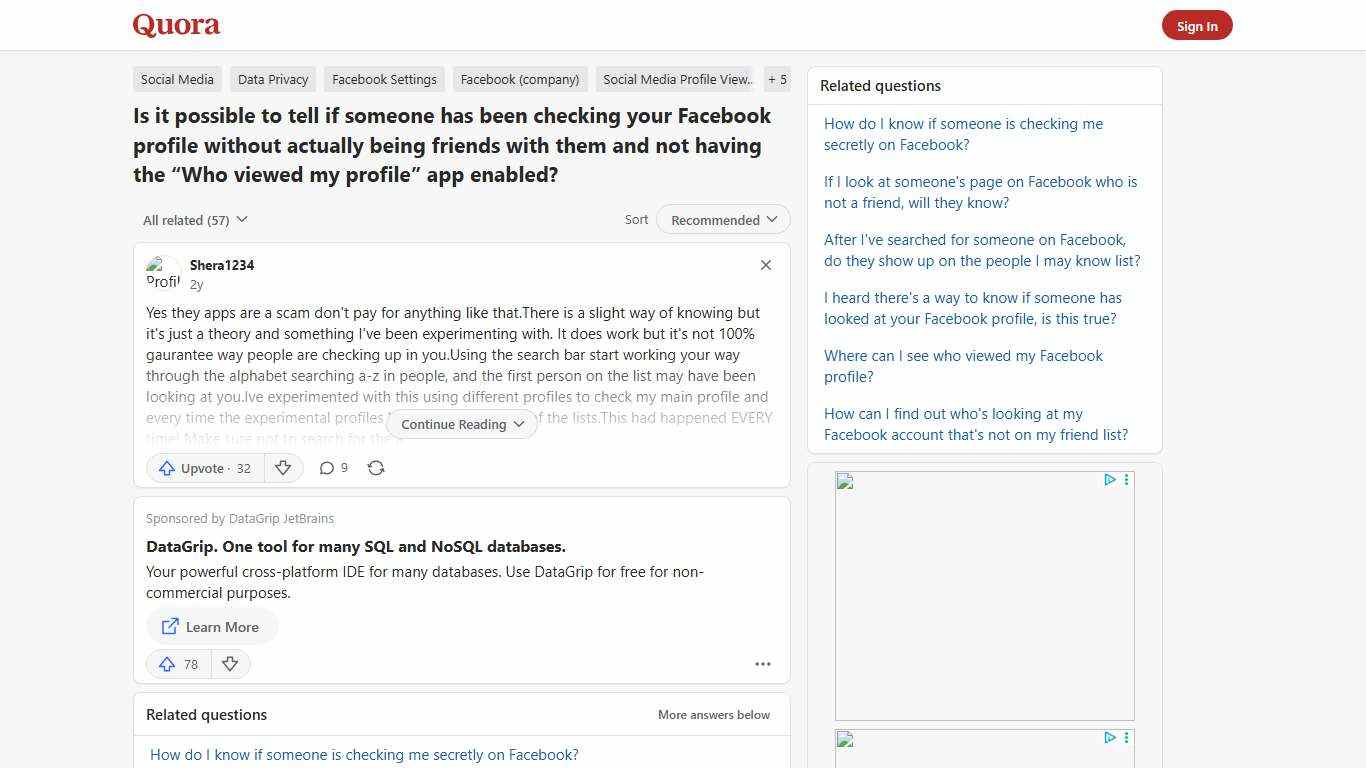
Task: Open the Recommended sort dropdown
Action: (x=722, y=219)
